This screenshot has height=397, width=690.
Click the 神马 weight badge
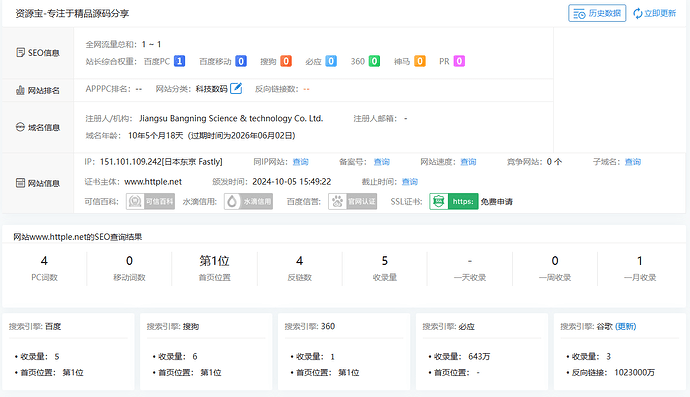420,61
